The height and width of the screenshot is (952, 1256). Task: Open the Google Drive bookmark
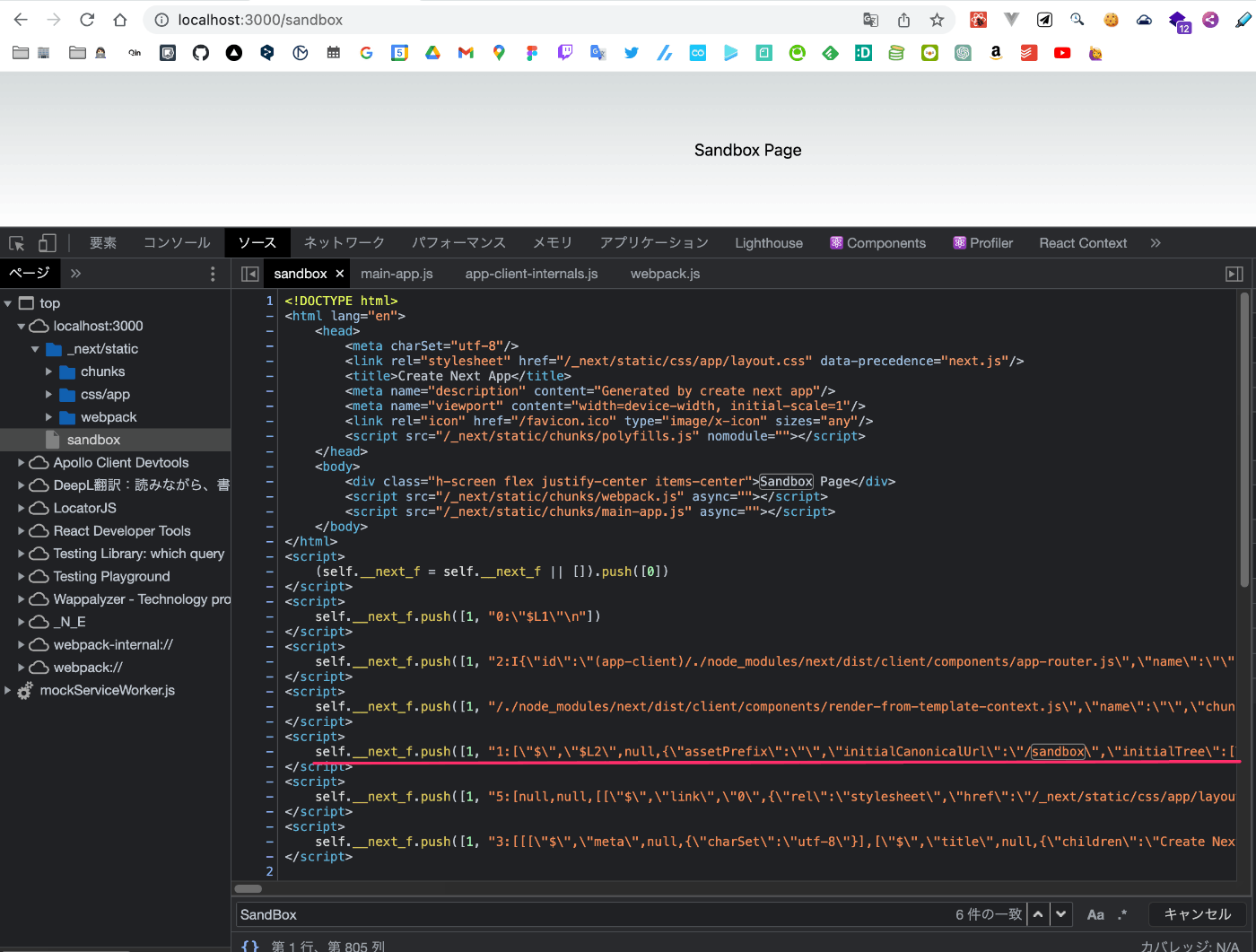432,53
